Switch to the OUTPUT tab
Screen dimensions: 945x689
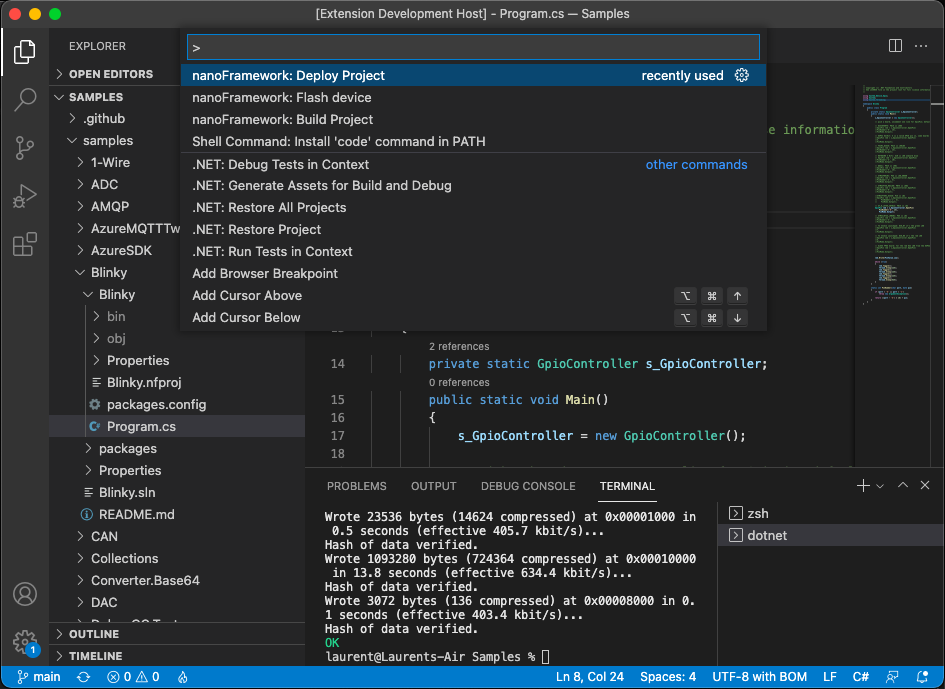(434, 486)
